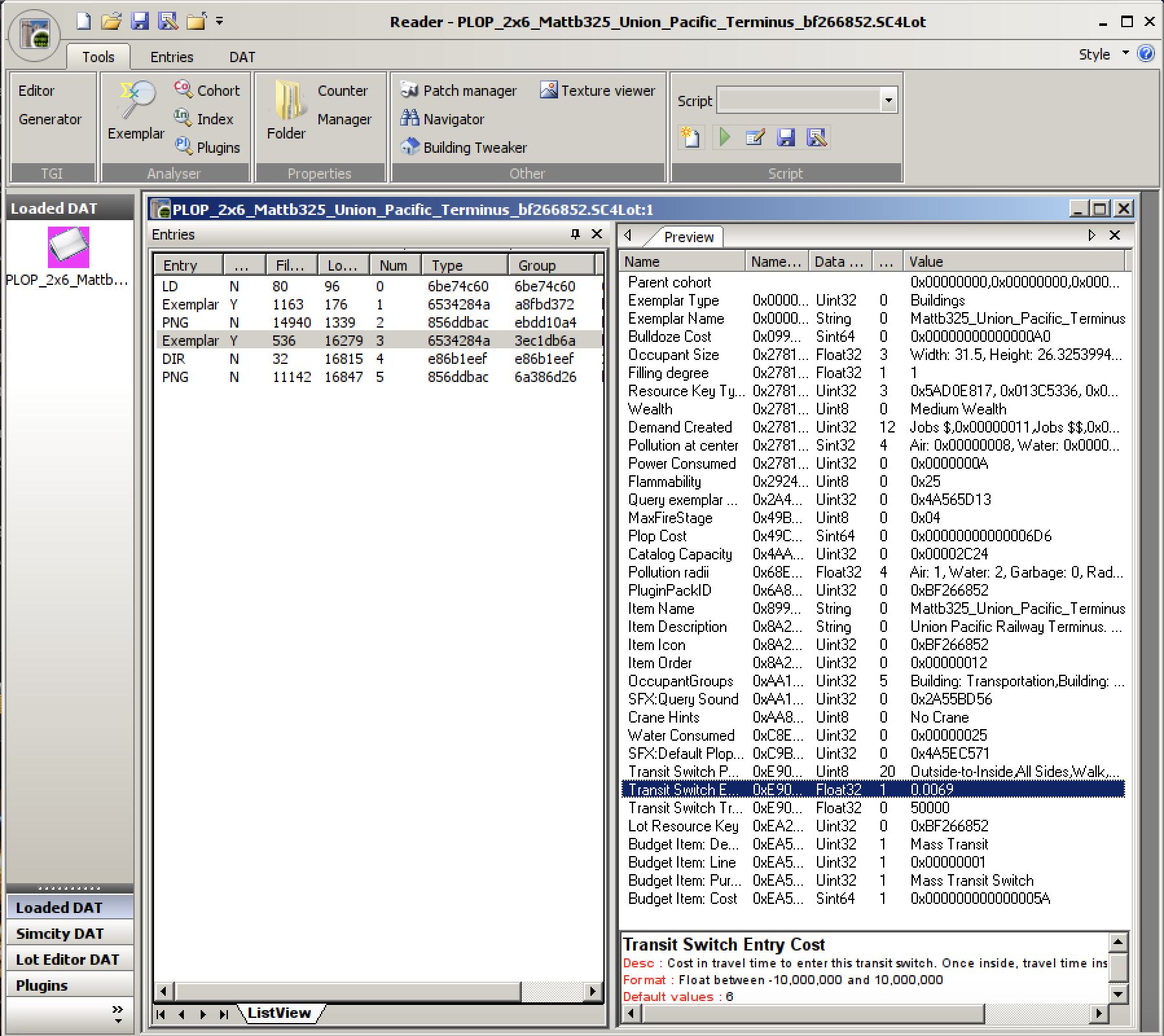
Task: Click the Navigator binoculars icon
Action: 410,118
